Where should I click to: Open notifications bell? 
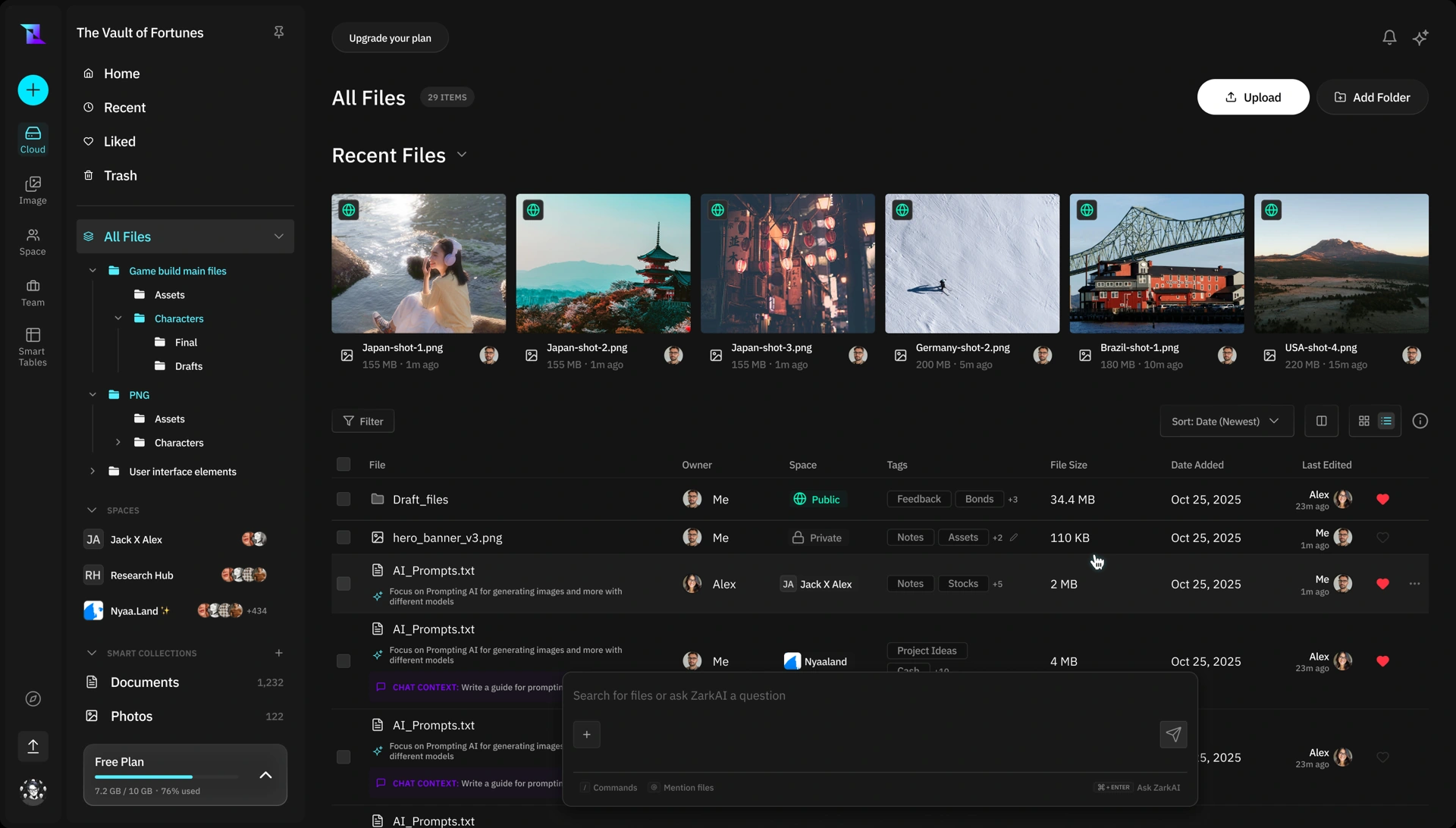pos(1389,37)
